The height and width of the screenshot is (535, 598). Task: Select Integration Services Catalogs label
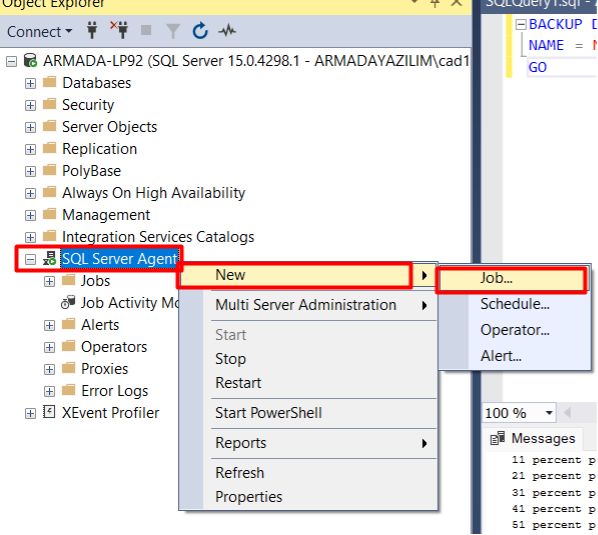tap(158, 237)
